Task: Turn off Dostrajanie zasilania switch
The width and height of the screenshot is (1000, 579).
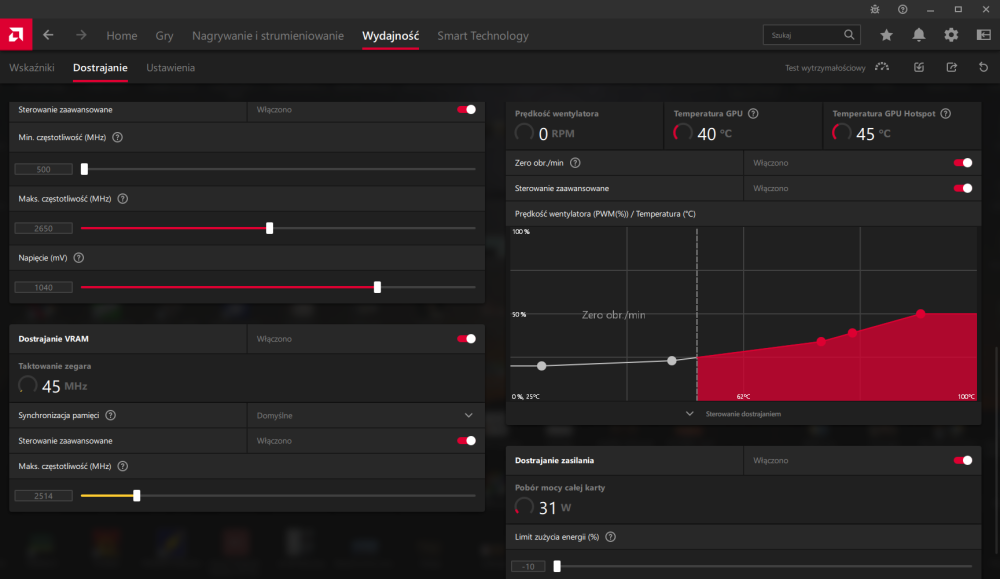Action: point(963,460)
